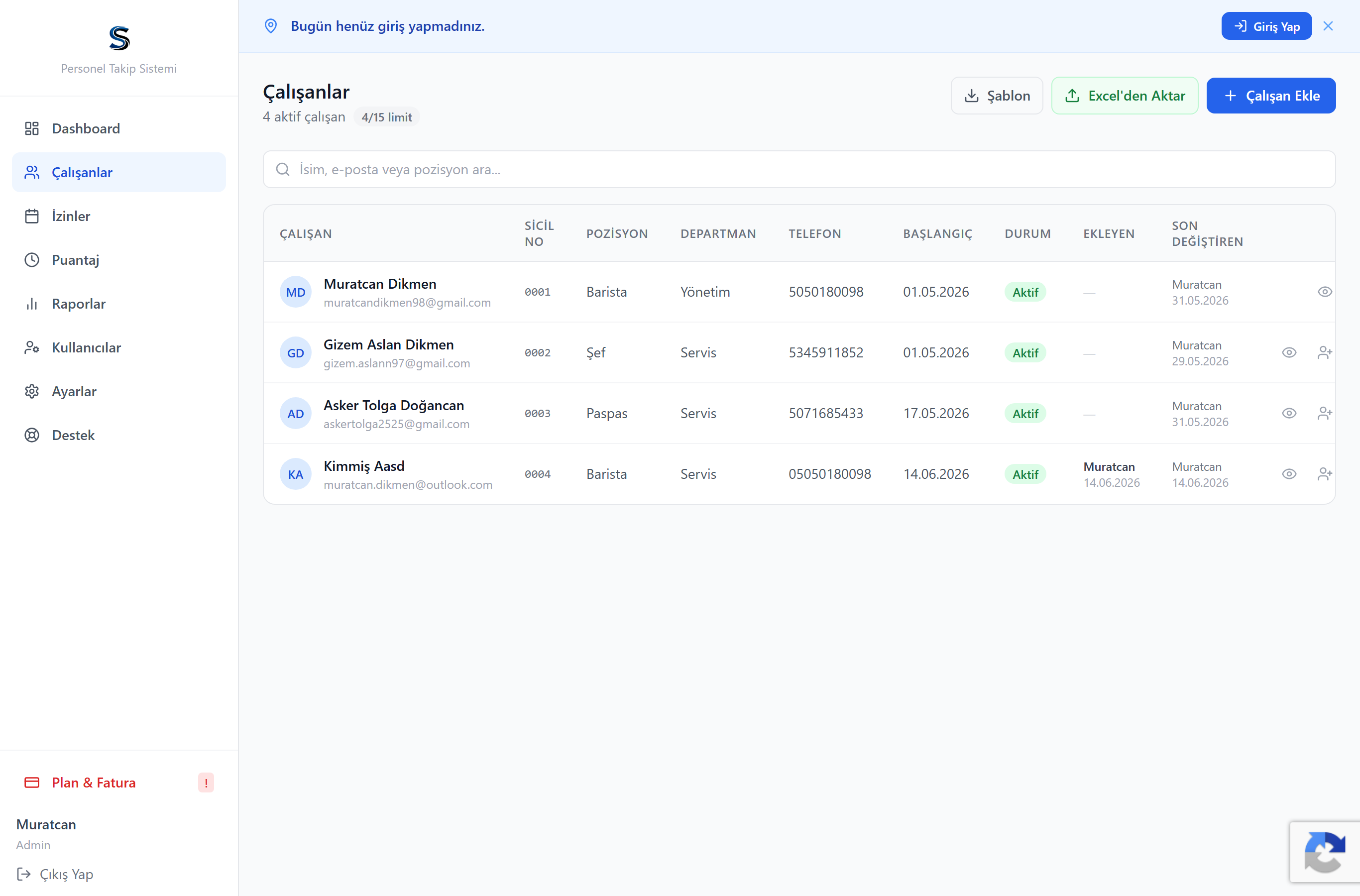Click the reCAPTCHA badge
Screen dimensions: 1360x896
tap(1325, 852)
